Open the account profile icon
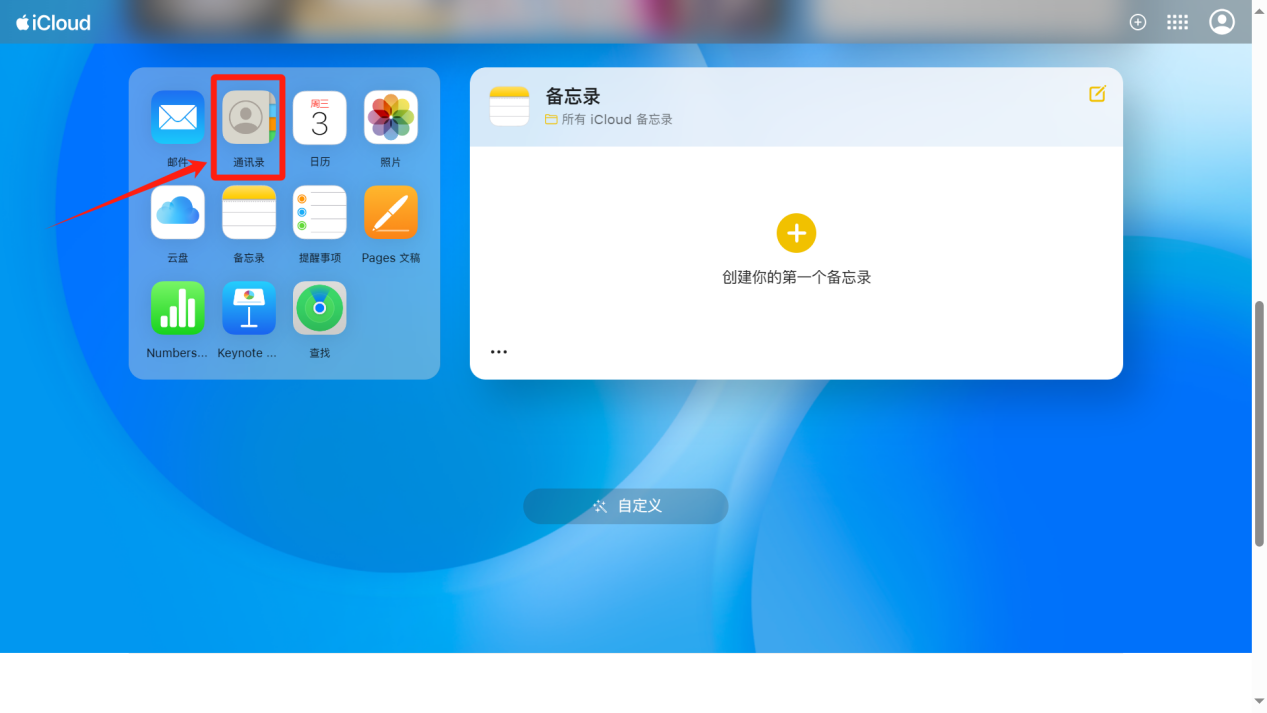Viewport: 1267px width, 713px height. 1222,22
